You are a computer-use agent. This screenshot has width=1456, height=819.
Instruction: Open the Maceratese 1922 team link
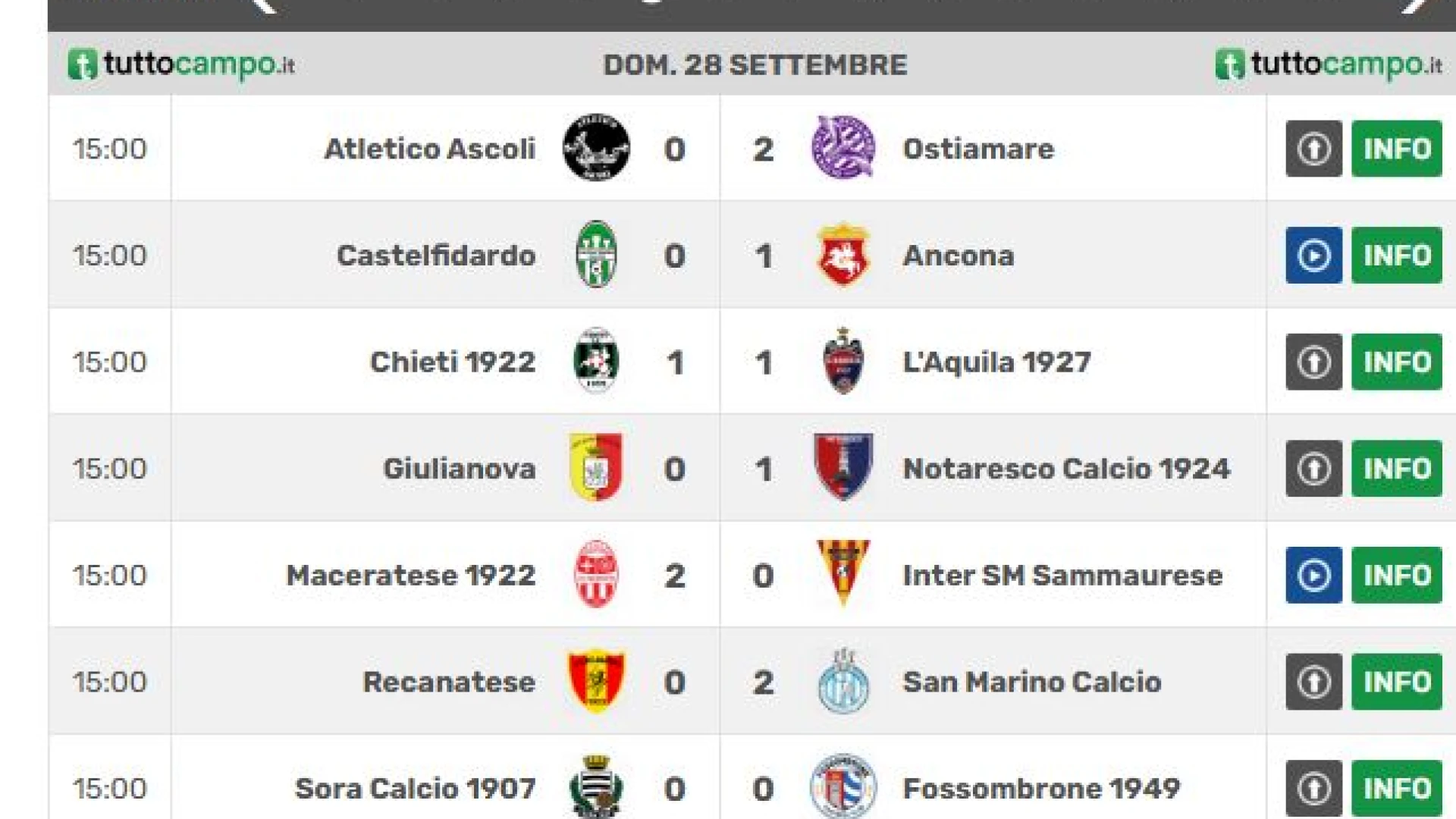point(411,576)
